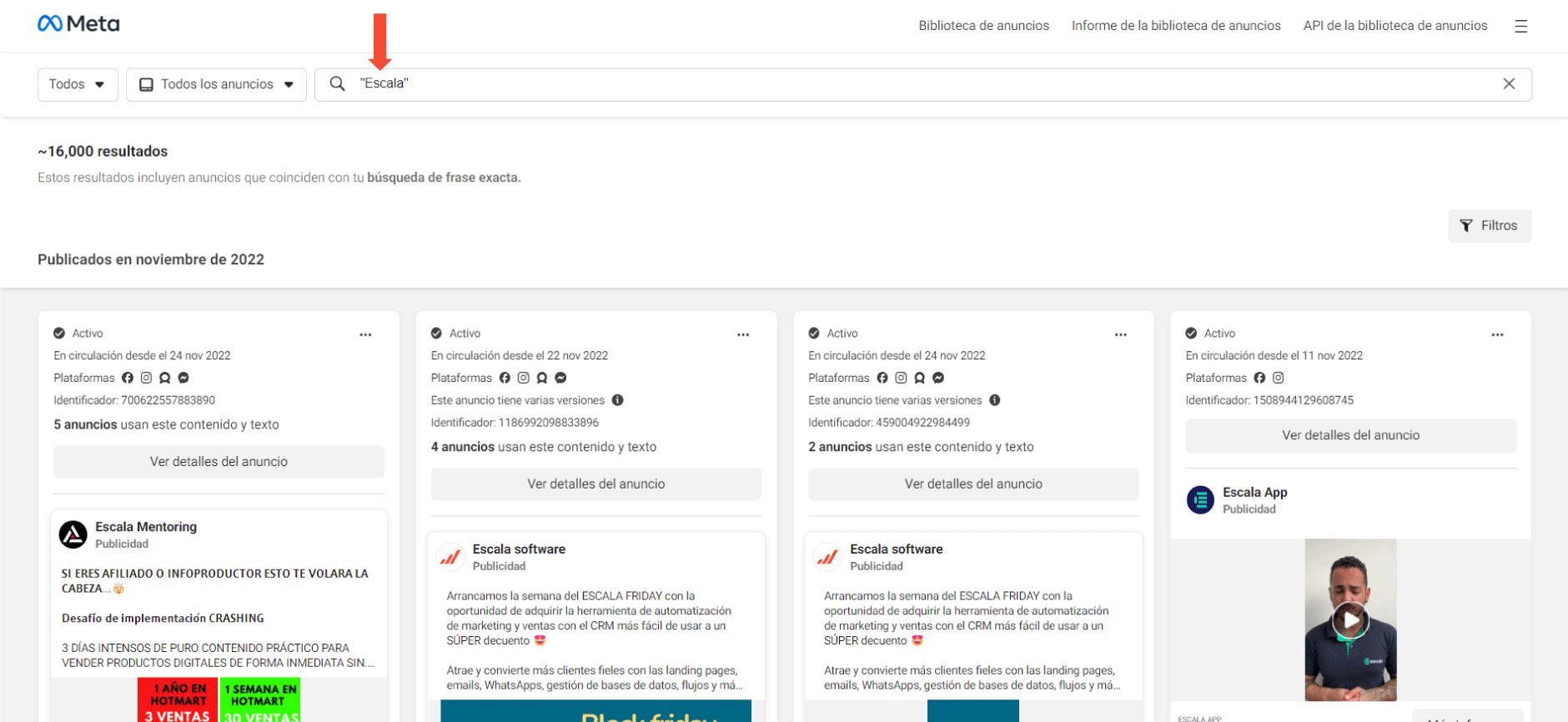
Task: Click the Hotmart sales image on Escala Mentoring ad
Action: click(x=219, y=700)
